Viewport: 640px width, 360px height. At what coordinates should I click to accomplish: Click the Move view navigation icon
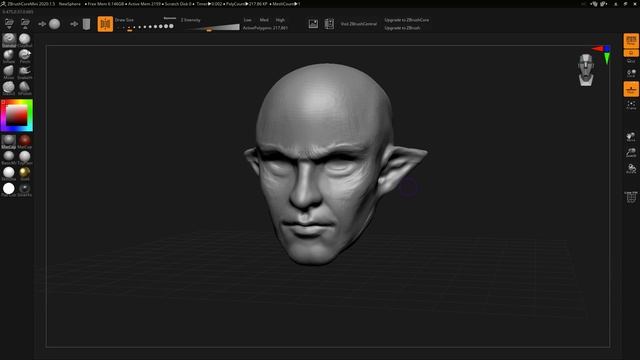coord(631,137)
